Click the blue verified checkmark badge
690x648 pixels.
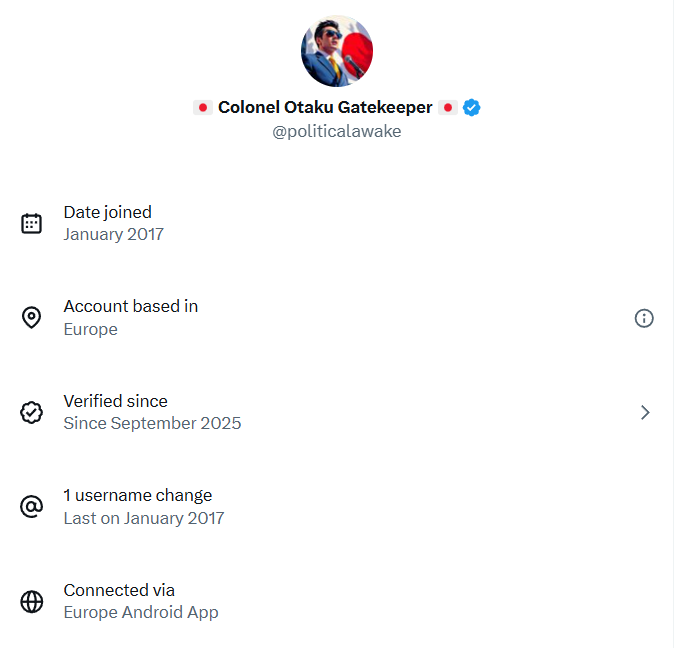(x=472, y=107)
